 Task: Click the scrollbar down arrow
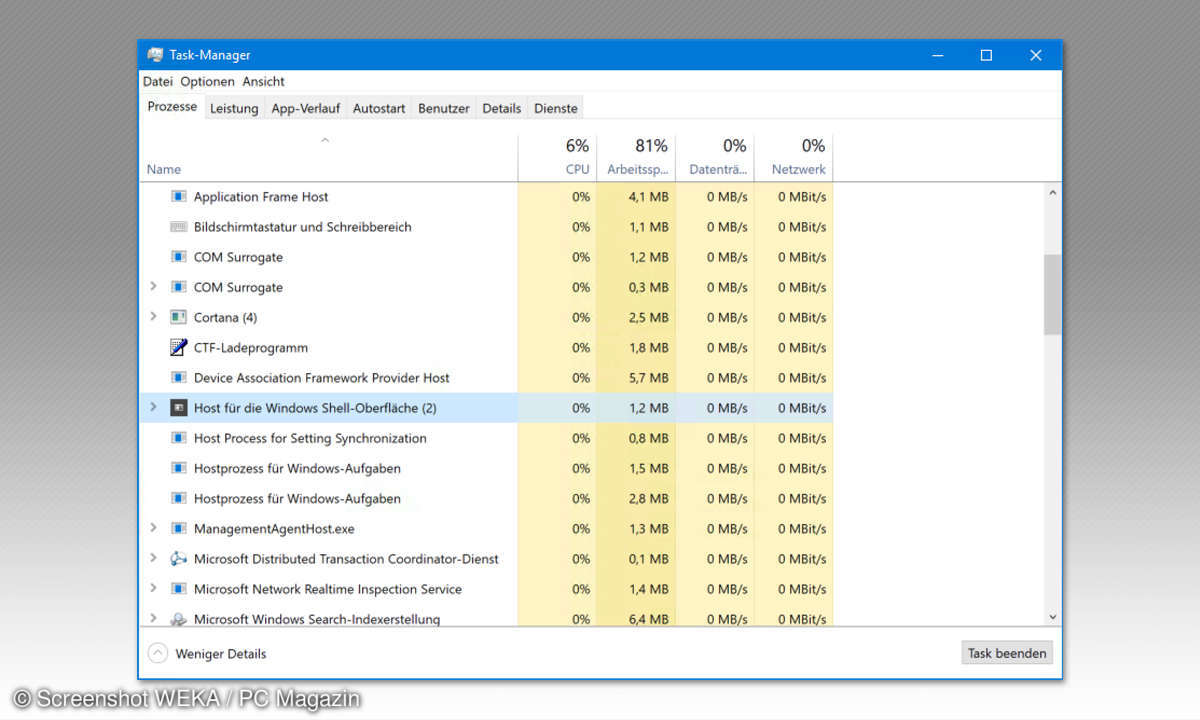pyautogui.click(x=1052, y=618)
